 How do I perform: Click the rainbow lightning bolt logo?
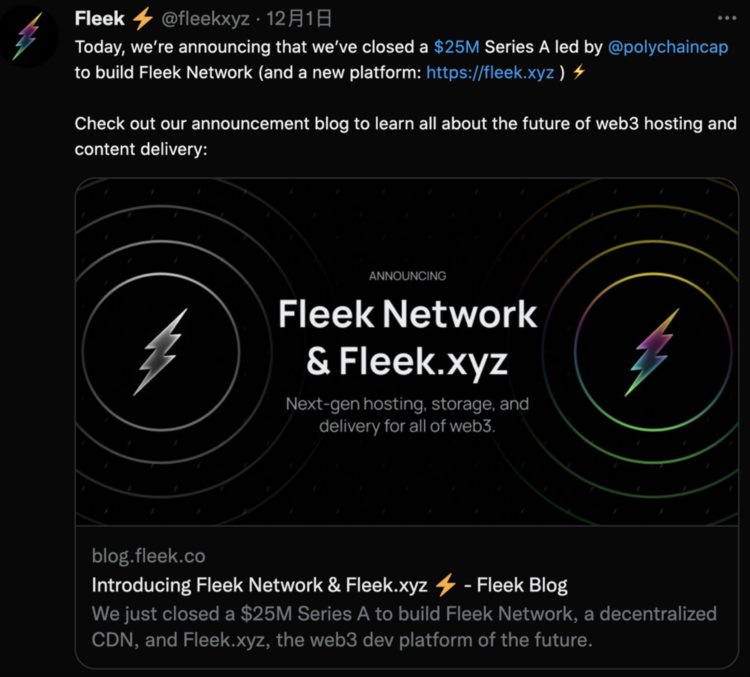pos(652,350)
